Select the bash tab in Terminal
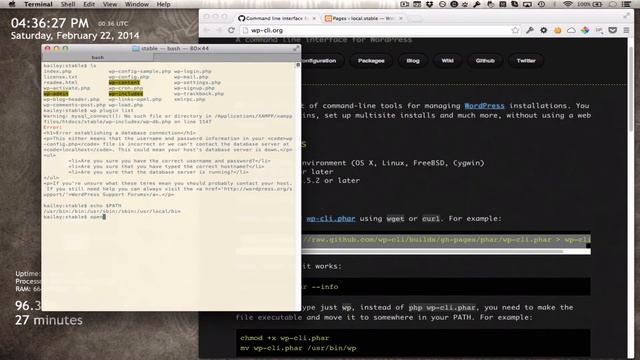This screenshot has height=360, width=640. [98, 58]
